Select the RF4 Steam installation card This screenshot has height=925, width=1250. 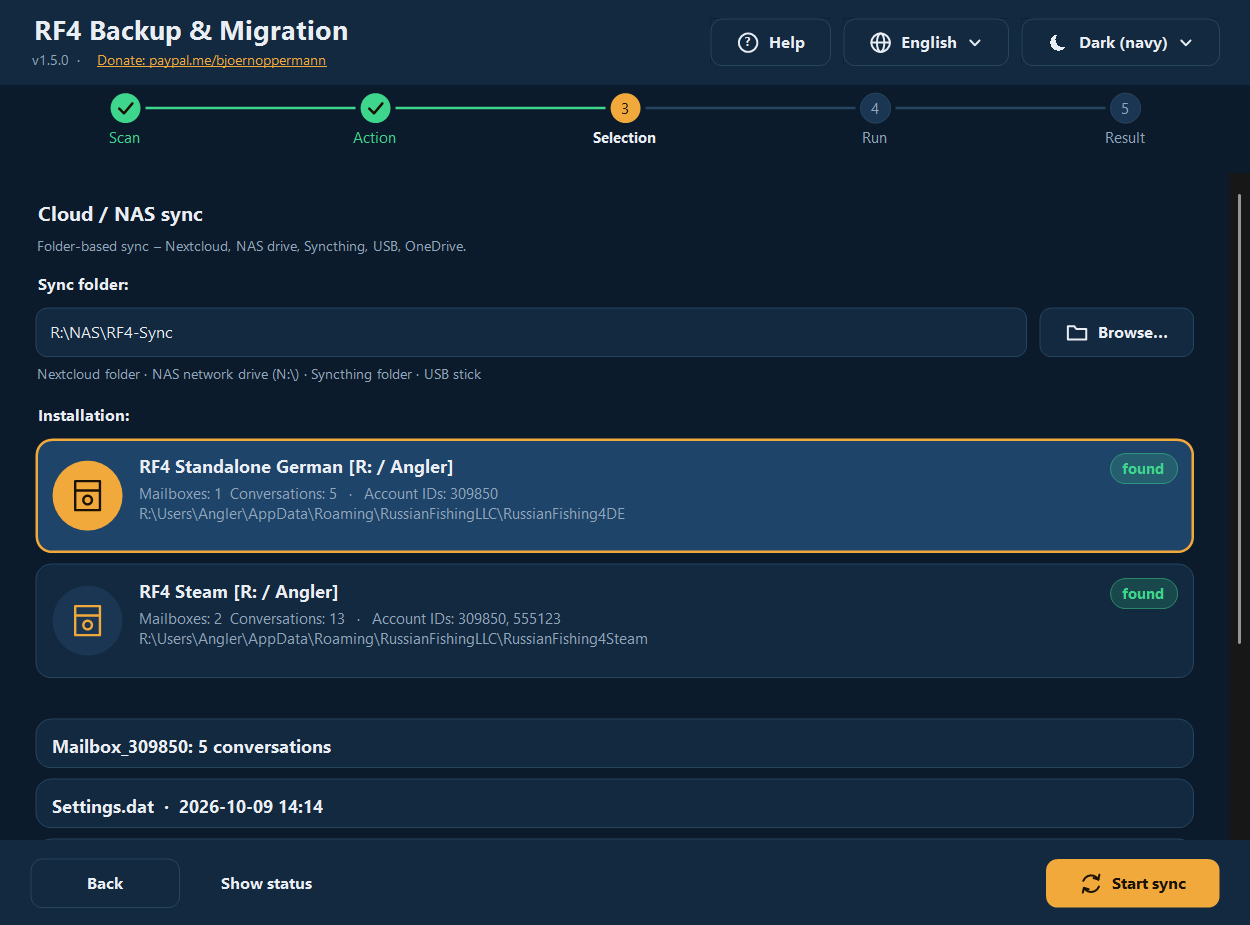coord(614,621)
